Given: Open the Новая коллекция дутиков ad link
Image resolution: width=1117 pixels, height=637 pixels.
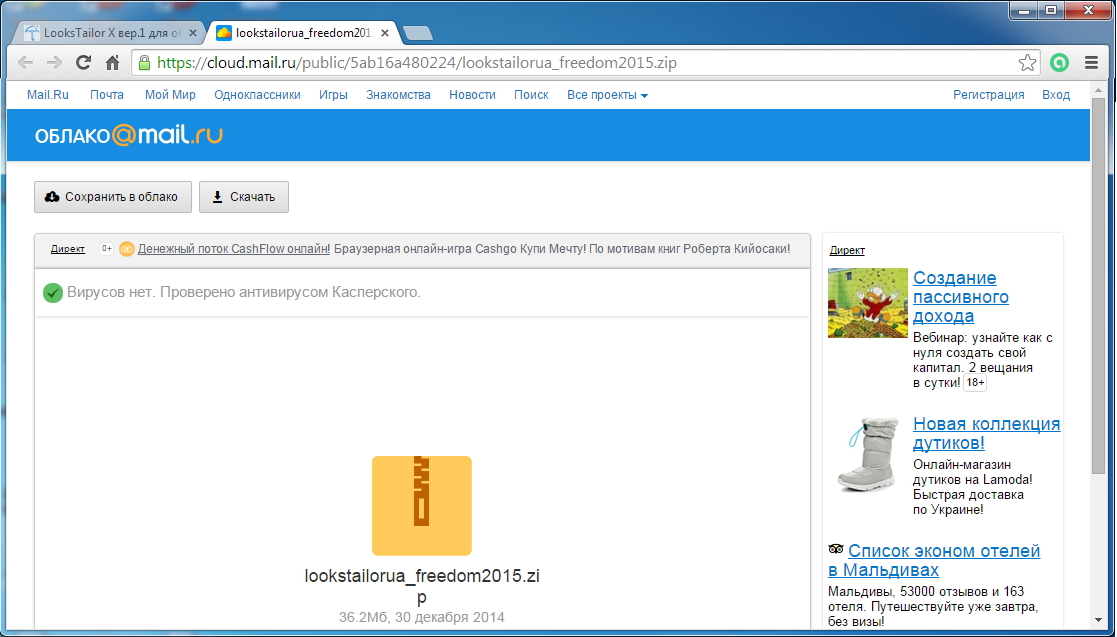Looking at the screenshot, I should pos(987,433).
